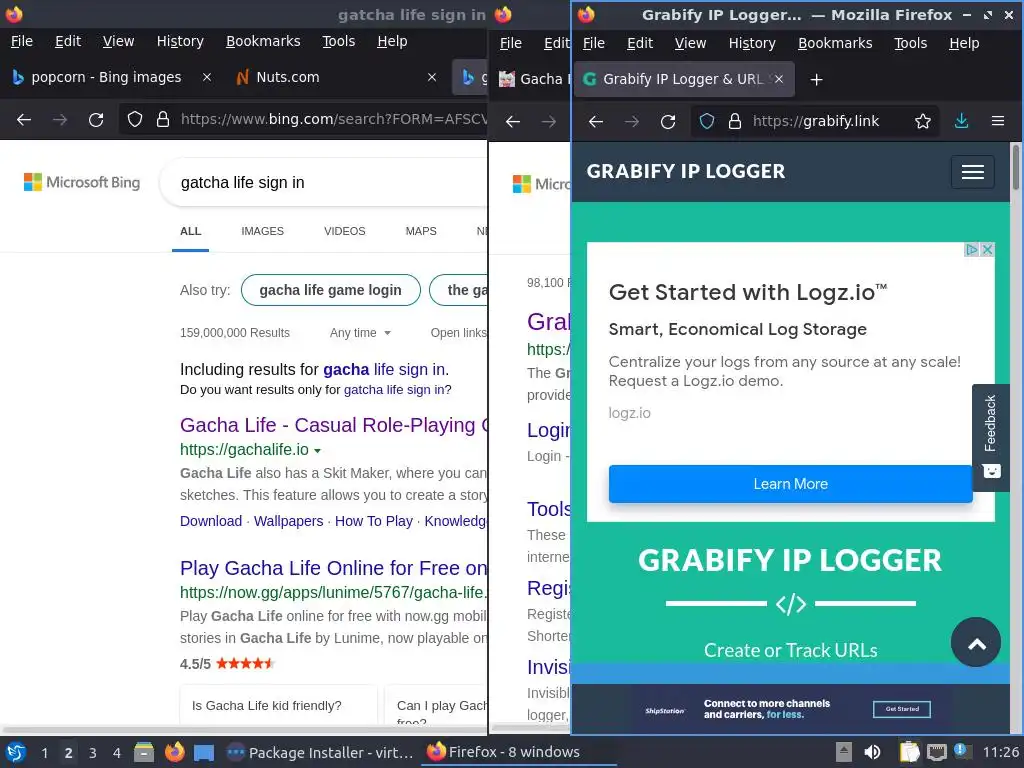Switch to workspace 3

tap(93, 753)
